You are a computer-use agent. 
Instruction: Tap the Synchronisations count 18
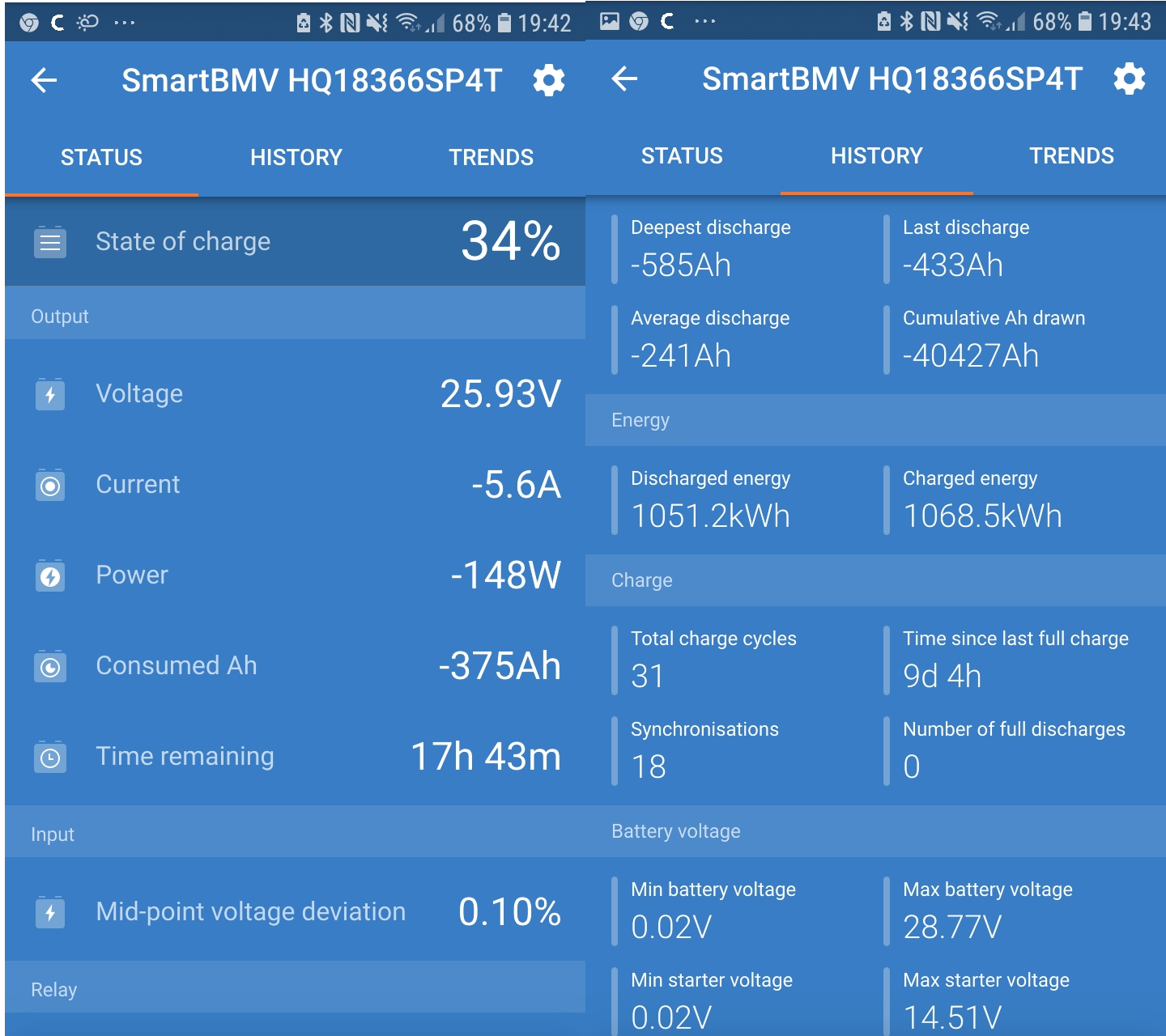pyautogui.click(x=649, y=767)
